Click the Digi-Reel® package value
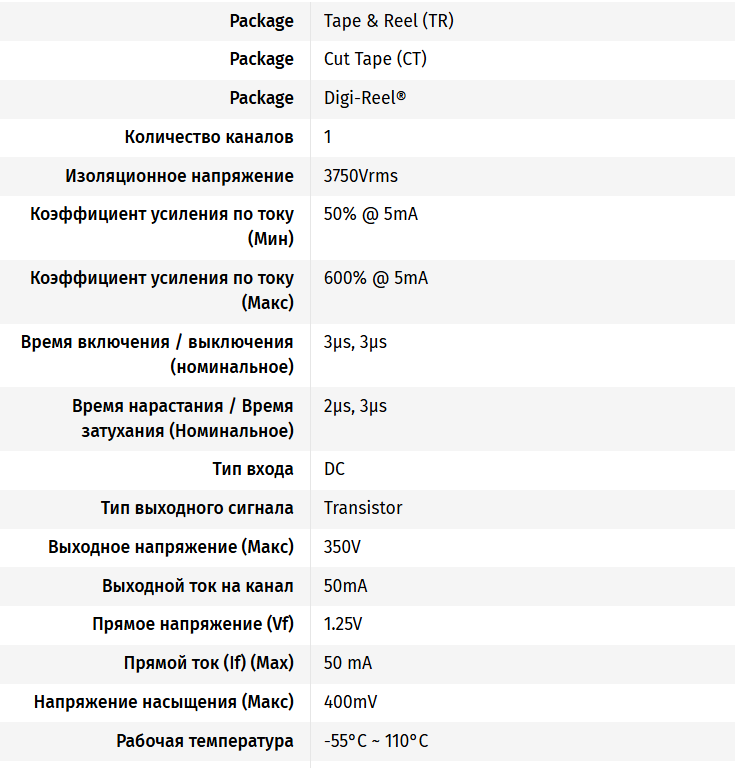Screen dimensions: 735x768 (x=365, y=98)
